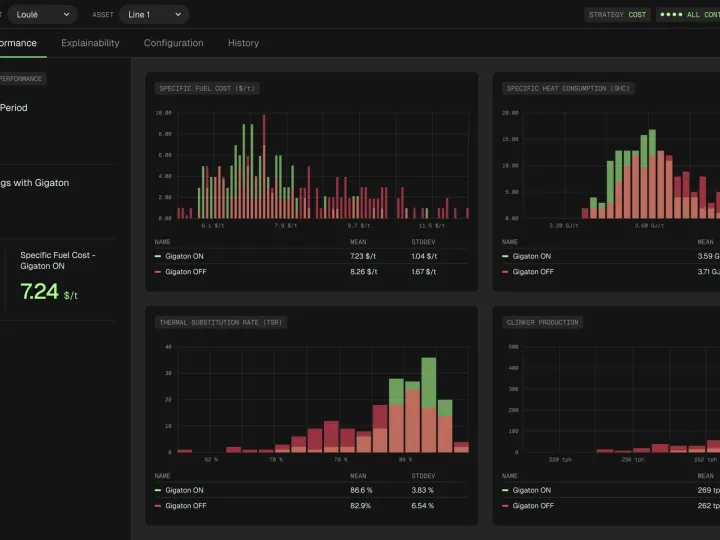Click the Thermal Substitution Rate chart title
Image resolution: width=720 pixels, height=540 pixels.
221,322
